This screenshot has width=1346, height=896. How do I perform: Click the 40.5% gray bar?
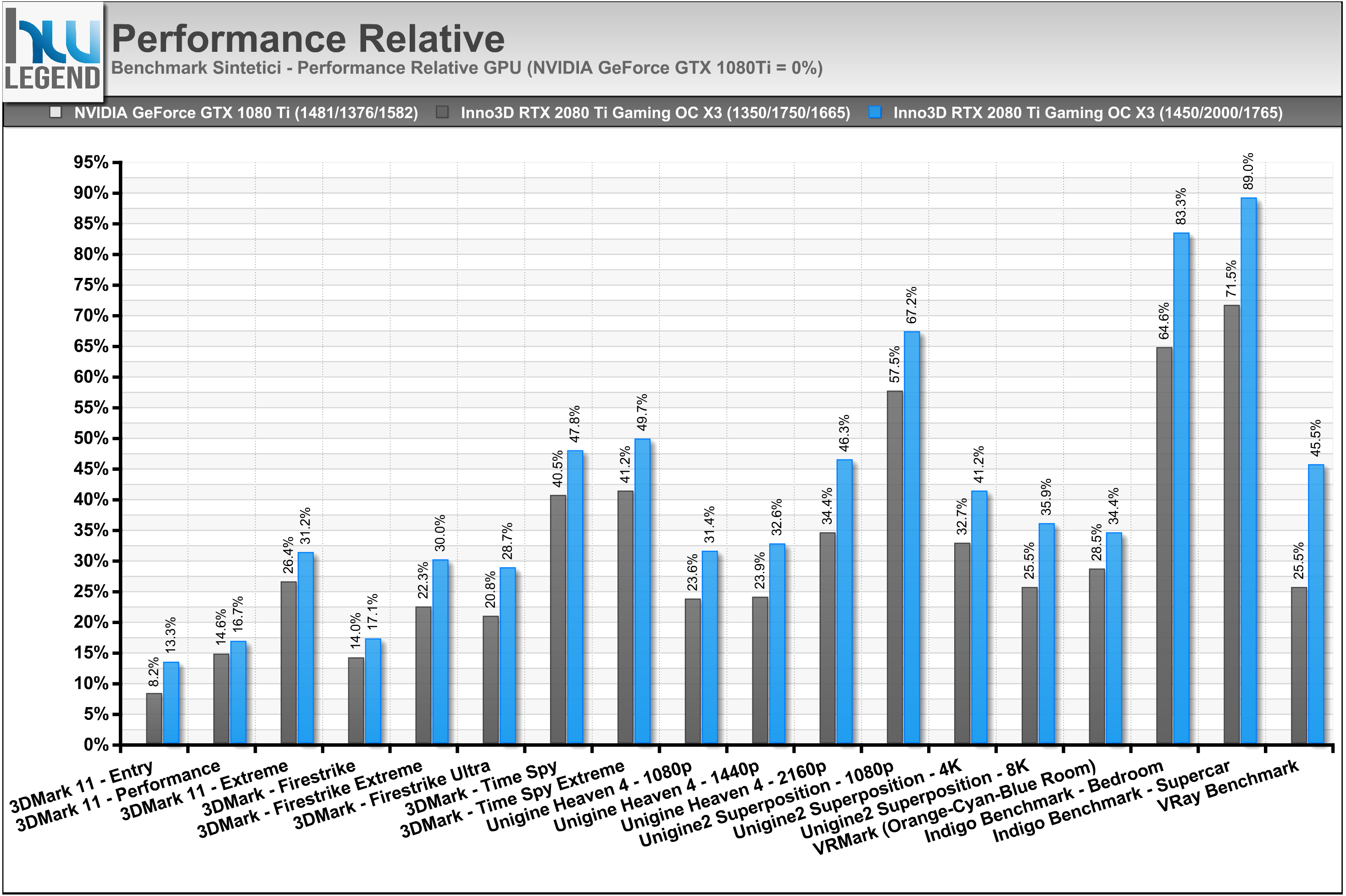click(558, 619)
